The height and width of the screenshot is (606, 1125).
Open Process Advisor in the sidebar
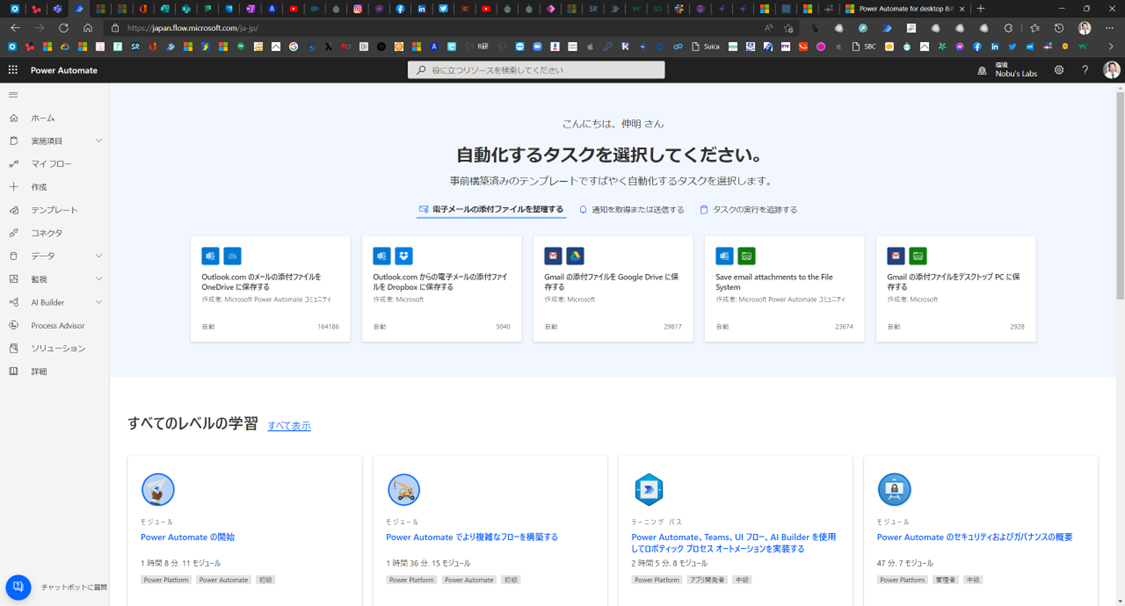[x=55, y=326]
